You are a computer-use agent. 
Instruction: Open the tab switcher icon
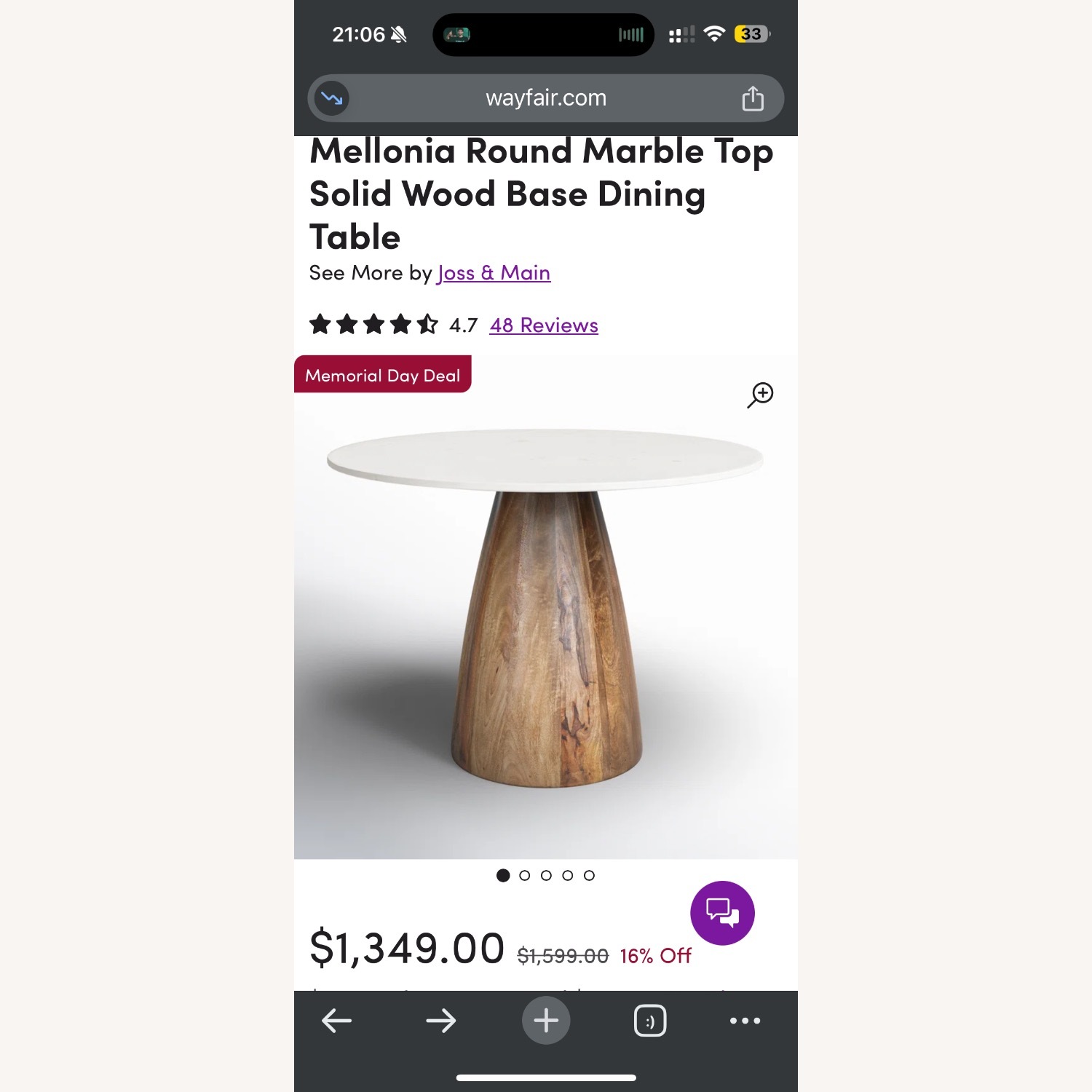(x=650, y=1020)
